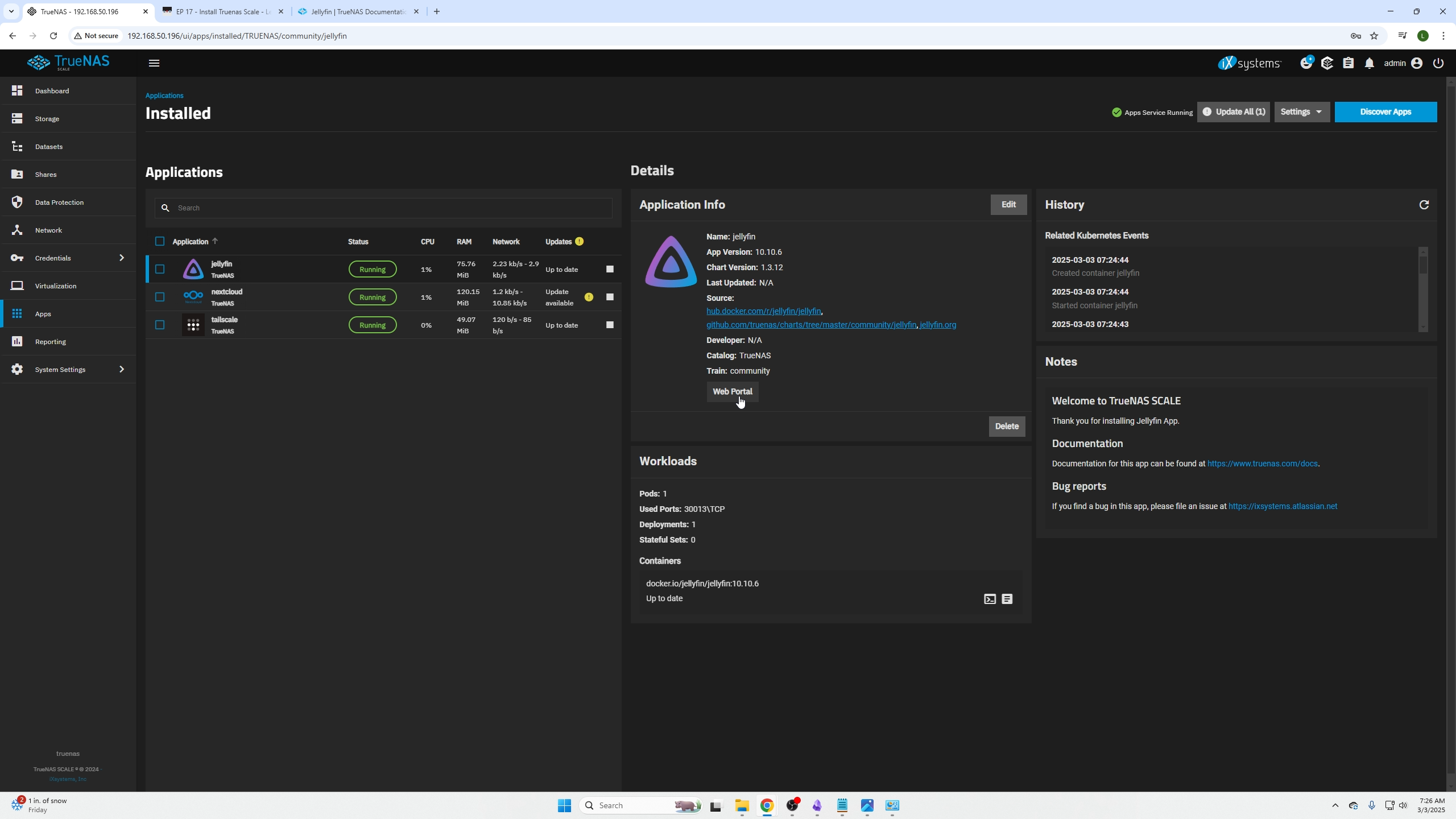The image size is (1456, 819).
Task: Click Update All (1) button
Action: (1233, 112)
